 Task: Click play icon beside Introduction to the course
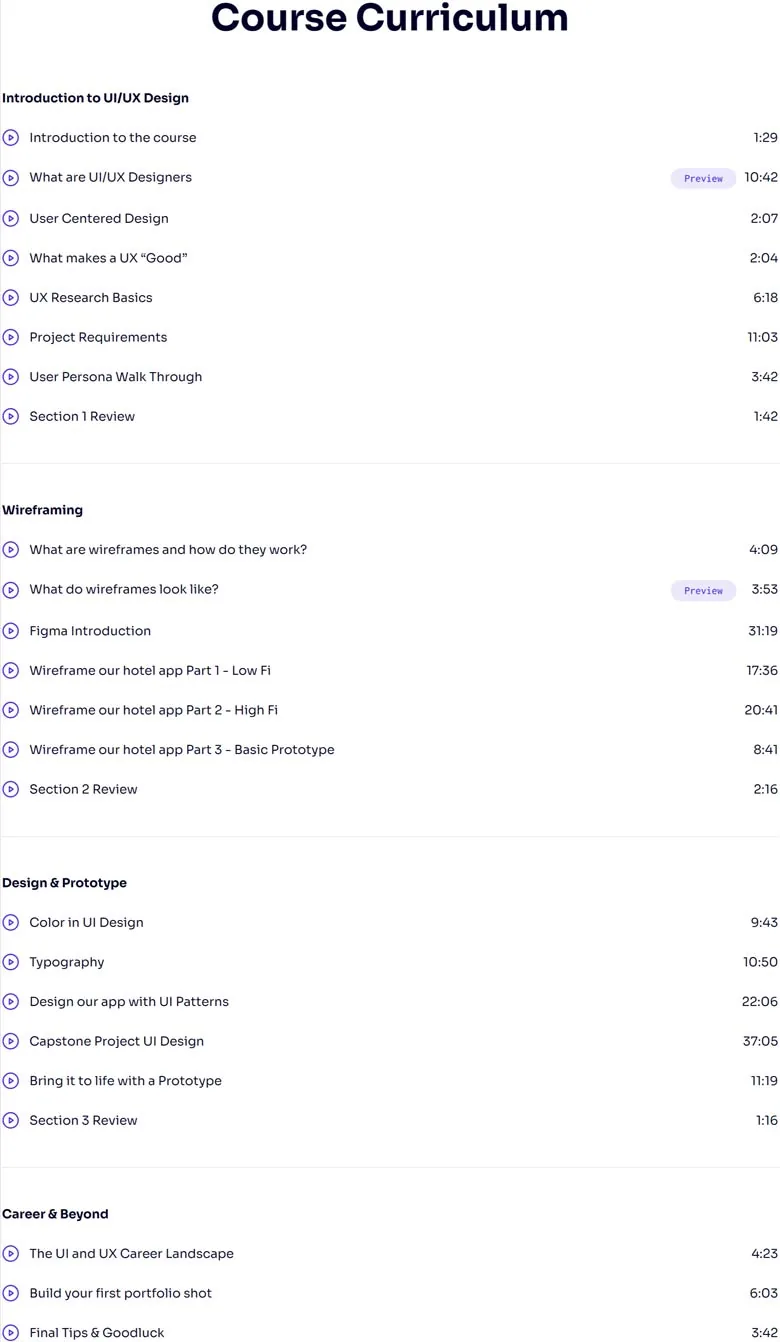coord(11,138)
